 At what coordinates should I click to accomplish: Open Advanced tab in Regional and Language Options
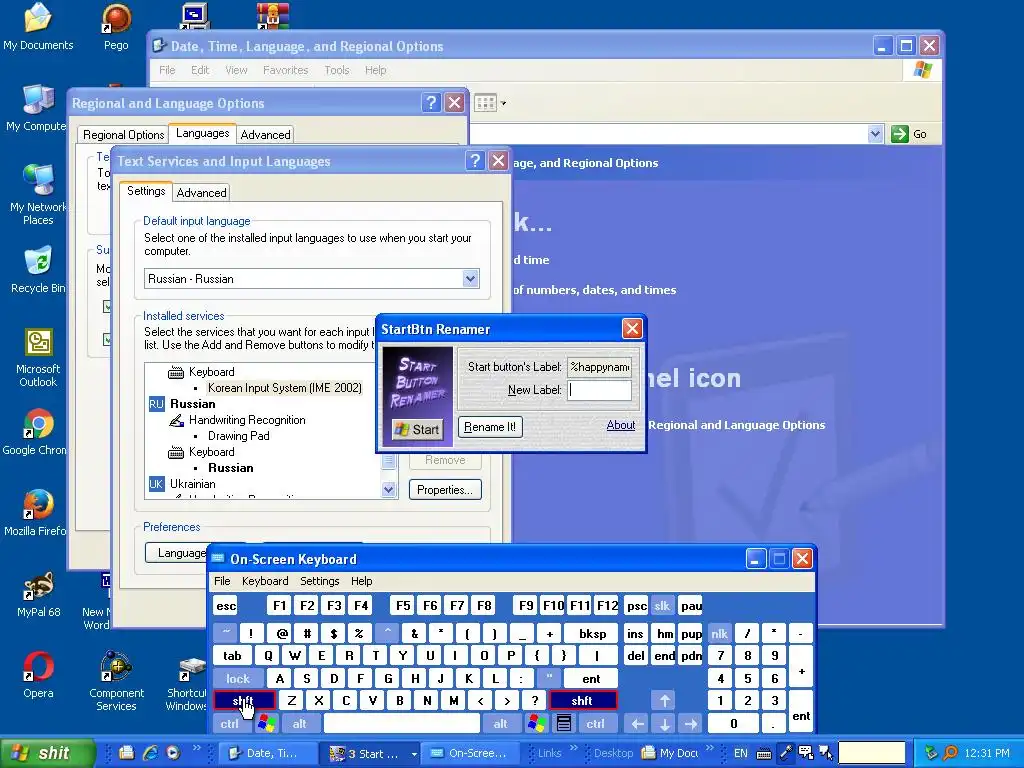[265, 135]
